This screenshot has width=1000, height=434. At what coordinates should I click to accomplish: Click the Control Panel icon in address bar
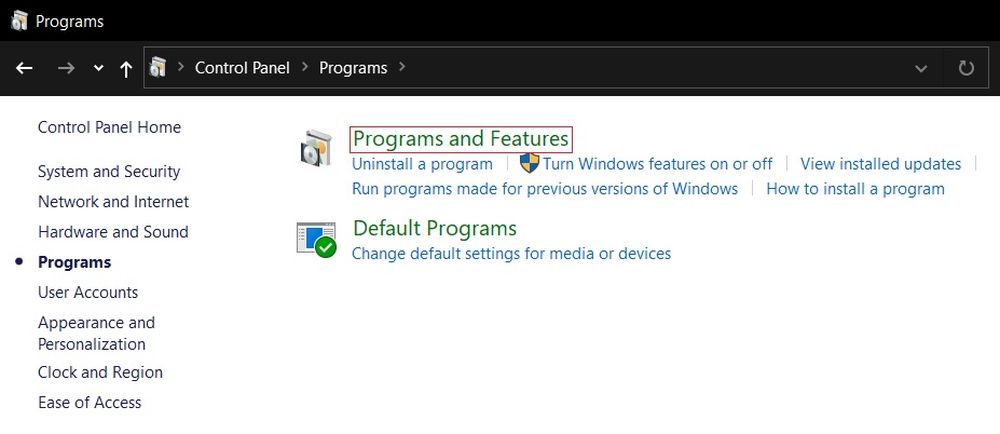tap(158, 67)
